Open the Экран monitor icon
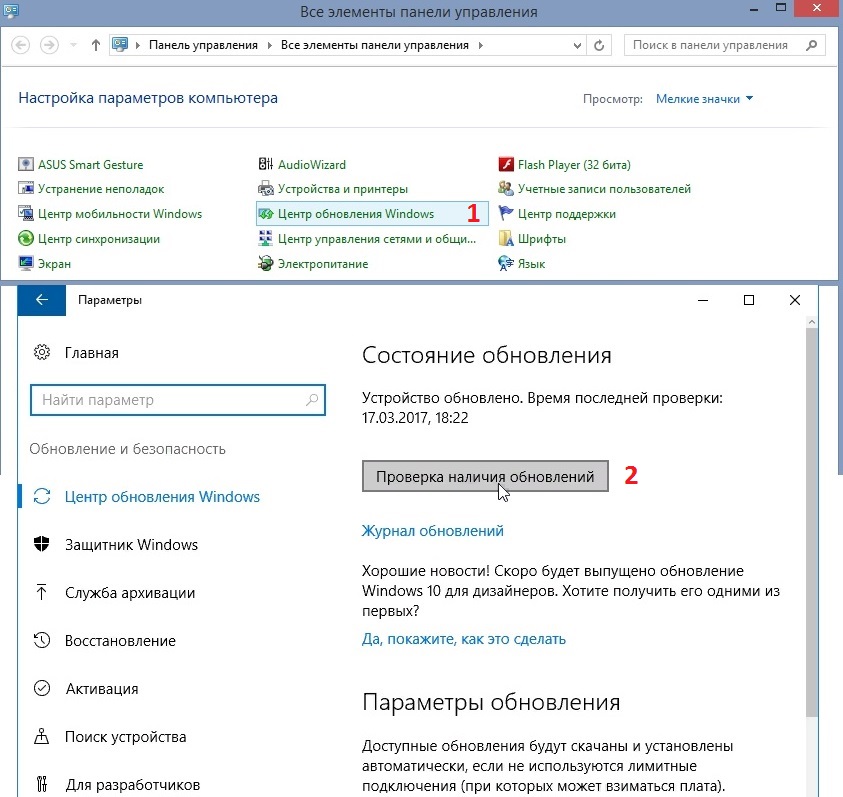The width and height of the screenshot is (843, 797). click(x=26, y=263)
